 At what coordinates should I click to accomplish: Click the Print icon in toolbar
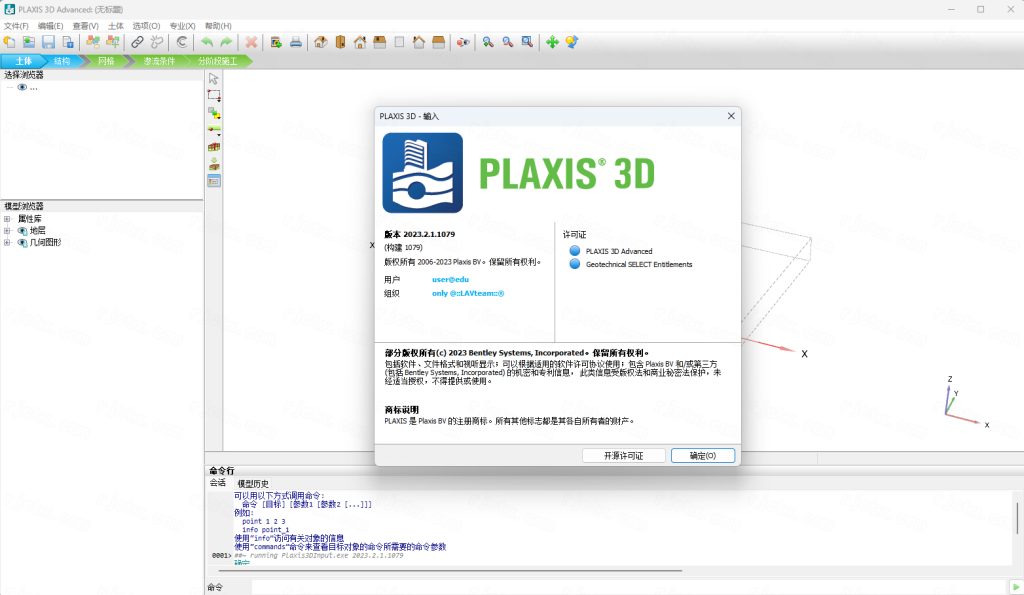296,42
